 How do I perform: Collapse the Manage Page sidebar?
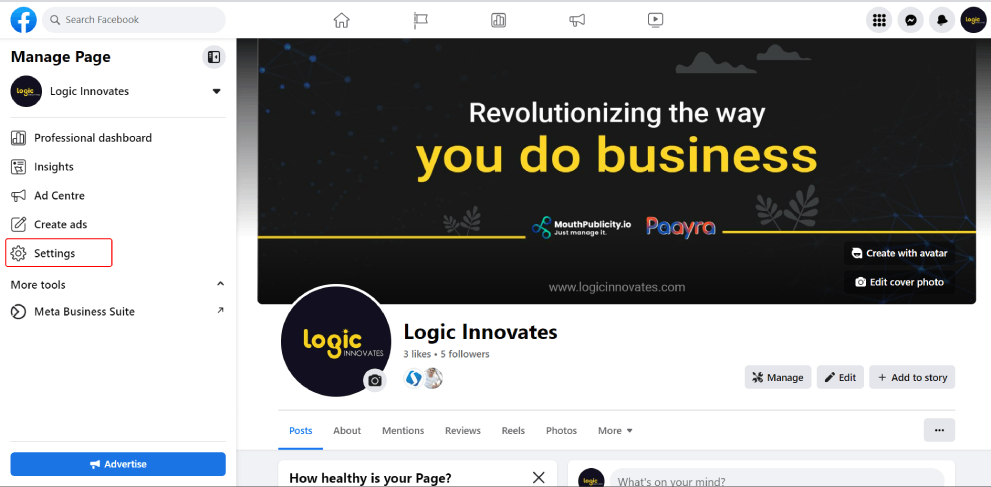[214, 57]
